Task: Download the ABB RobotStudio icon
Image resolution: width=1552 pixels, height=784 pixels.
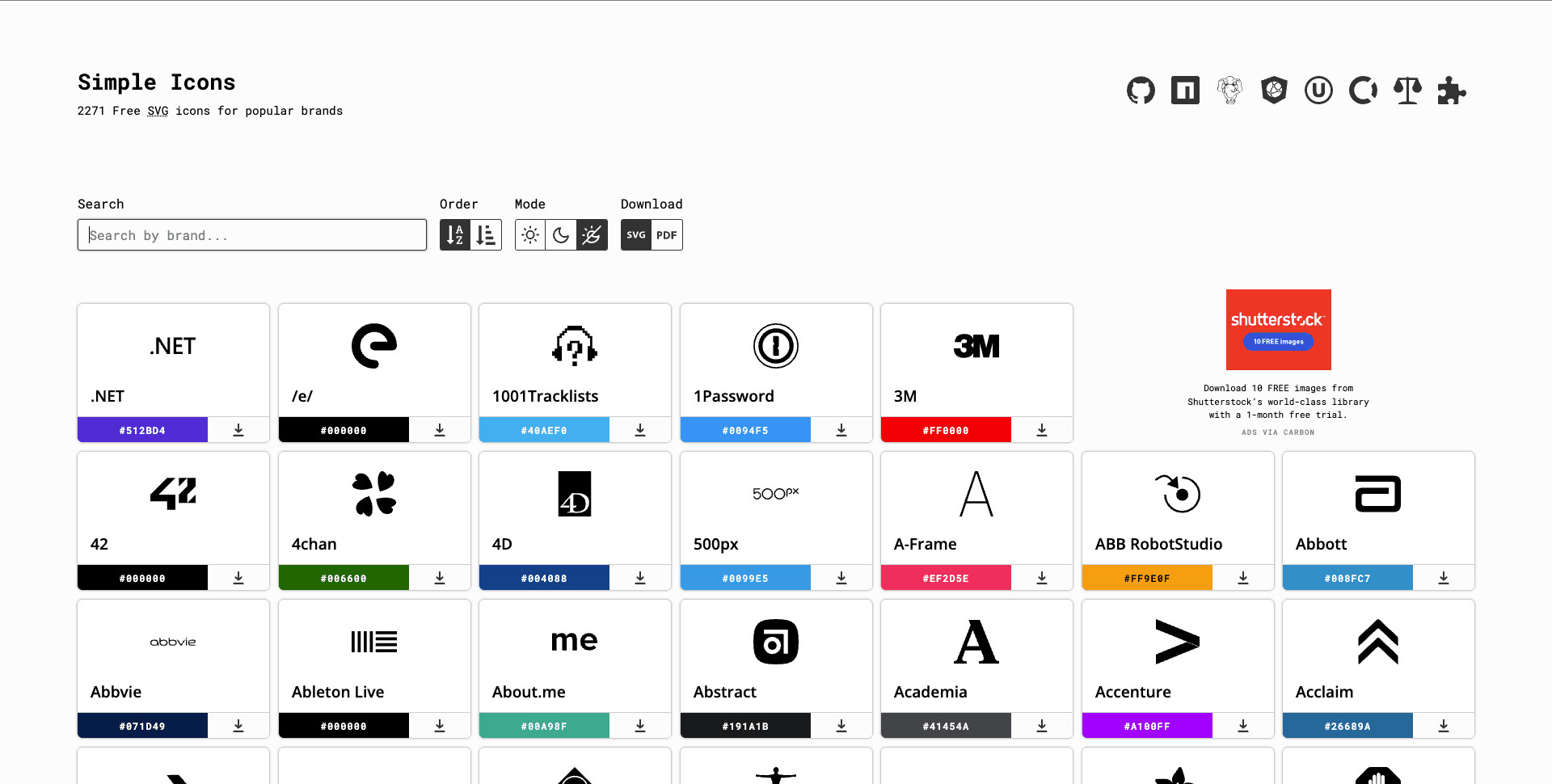Action: click(1243, 578)
